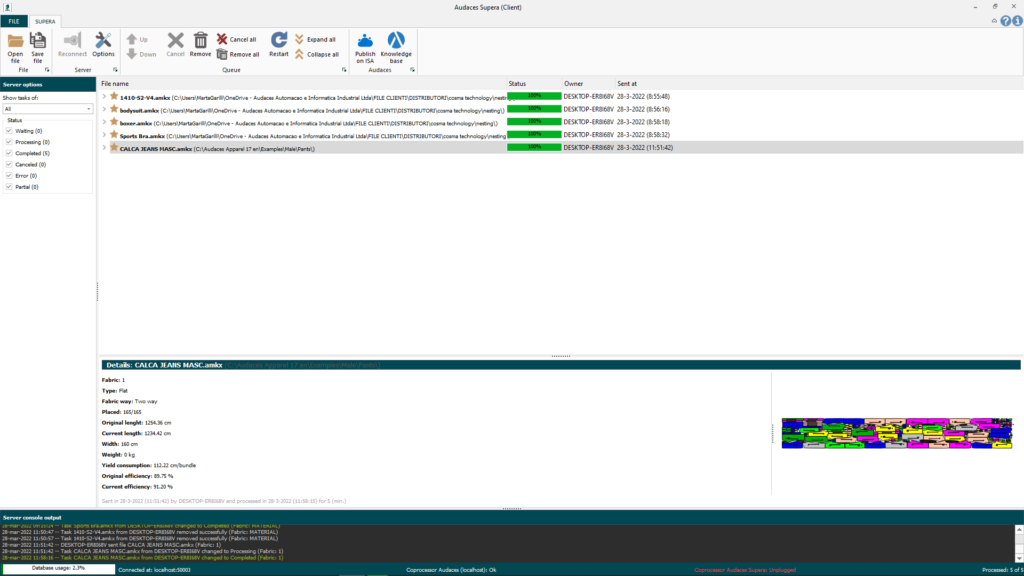Click the help question mark icon
Image resolution: width=1024 pixels, height=576 pixels.
(x=1006, y=22)
